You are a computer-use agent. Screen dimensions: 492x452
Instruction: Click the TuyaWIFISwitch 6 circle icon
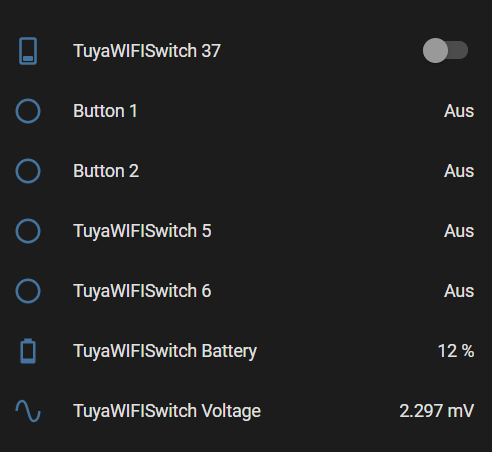pyautogui.click(x=28, y=291)
